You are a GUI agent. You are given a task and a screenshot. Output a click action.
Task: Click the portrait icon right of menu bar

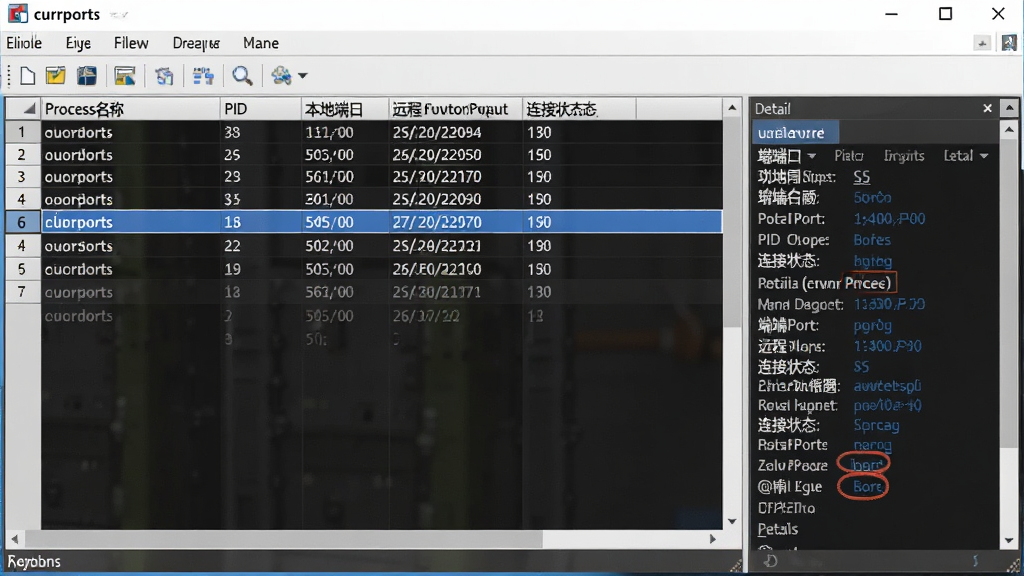point(1009,43)
